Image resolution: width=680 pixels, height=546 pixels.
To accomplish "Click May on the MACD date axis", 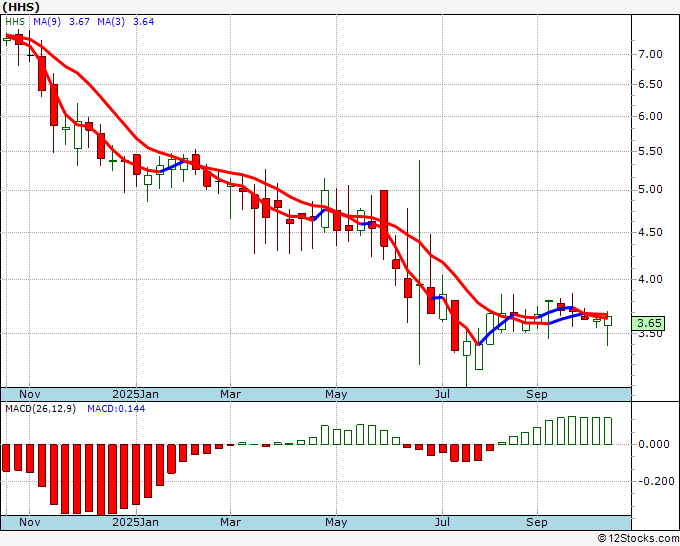I will click(x=336, y=522).
